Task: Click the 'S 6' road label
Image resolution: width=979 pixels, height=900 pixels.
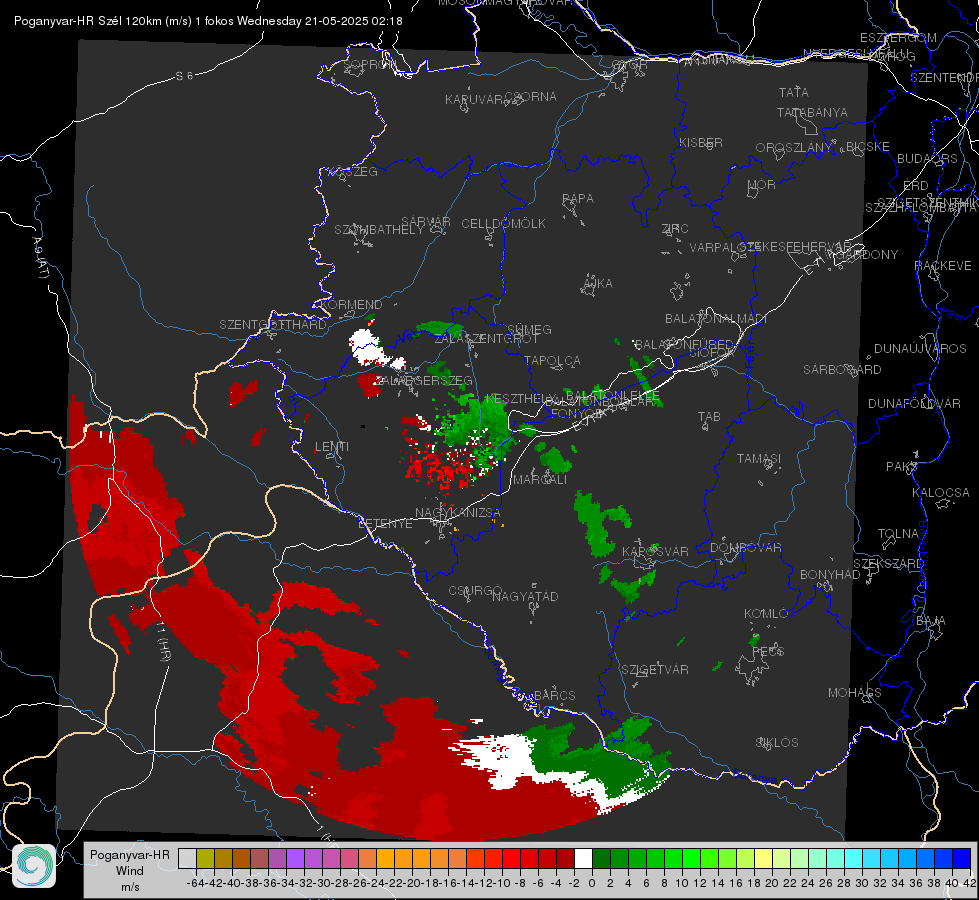Action: 184,76
